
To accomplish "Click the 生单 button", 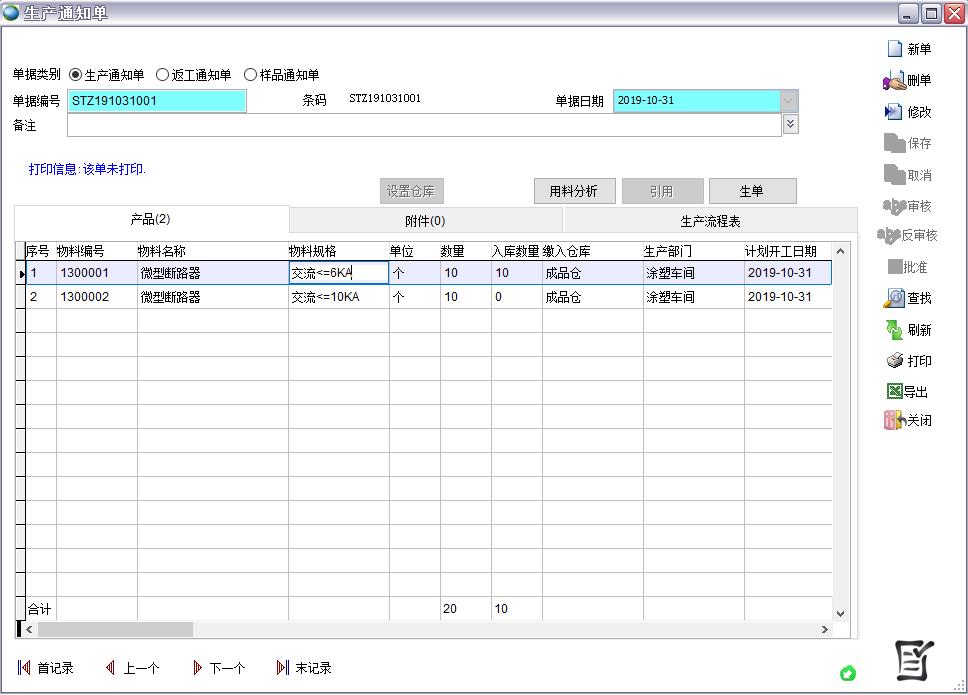I will pos(752,191).
